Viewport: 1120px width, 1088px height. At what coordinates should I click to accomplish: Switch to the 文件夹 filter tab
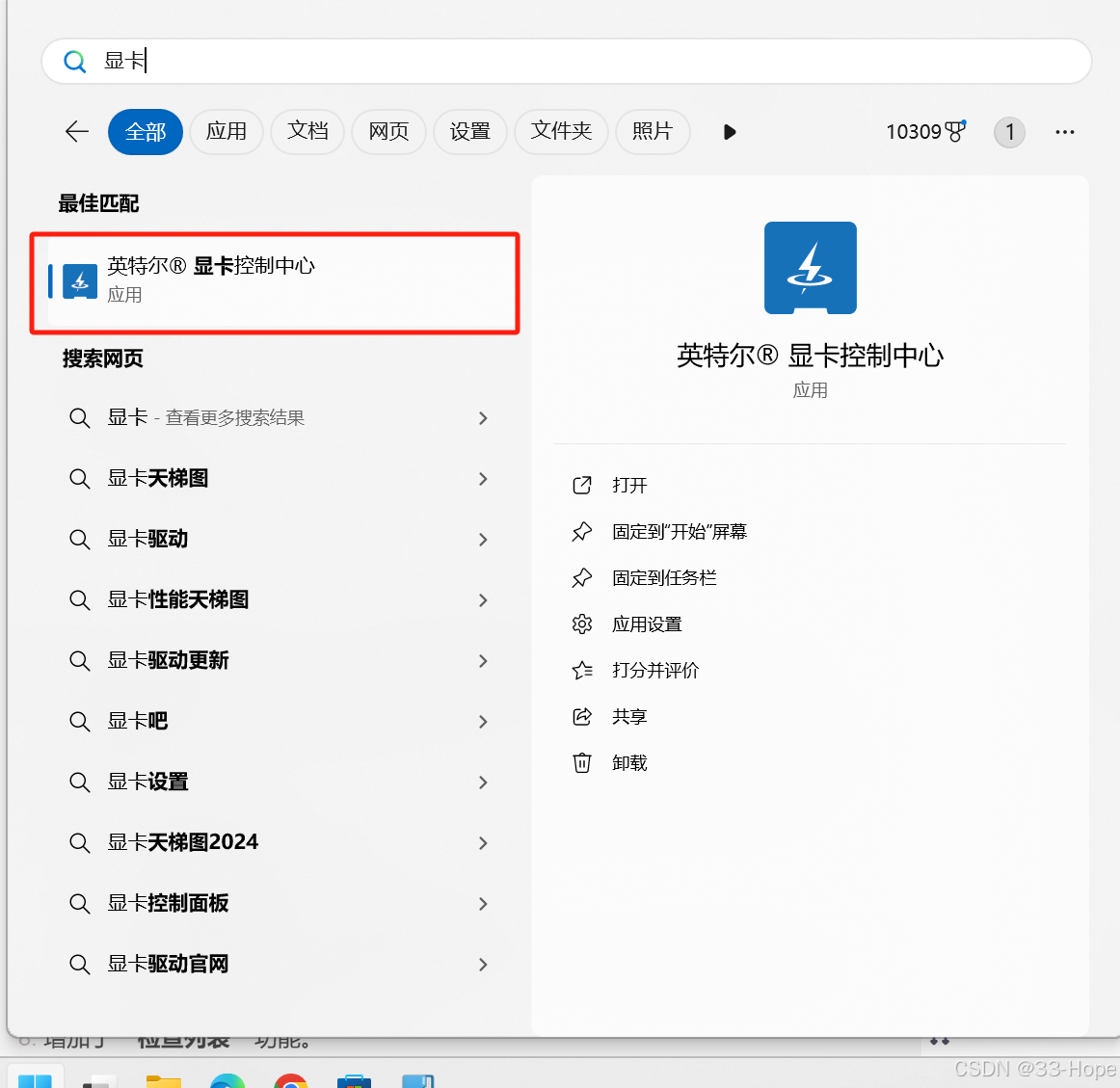click(561, 131)
